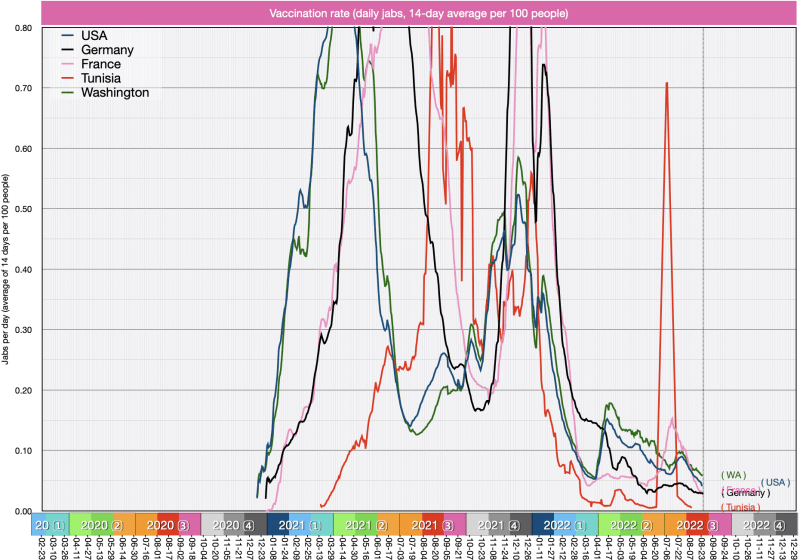
Task: Select the 2020 Q3 timeline segment
Action: coord(167,524)
